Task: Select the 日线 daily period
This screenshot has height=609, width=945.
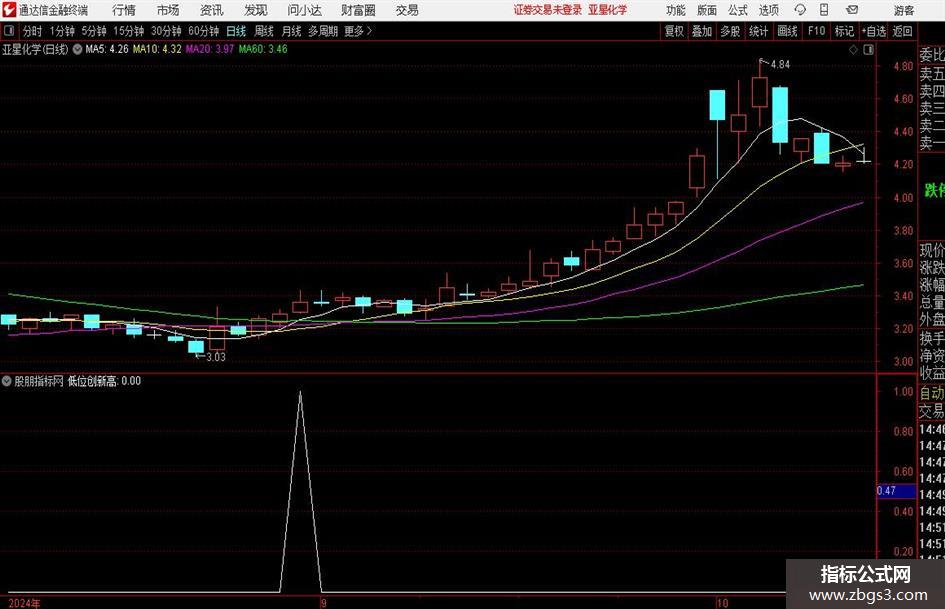Action: click(x=236, y=31)
